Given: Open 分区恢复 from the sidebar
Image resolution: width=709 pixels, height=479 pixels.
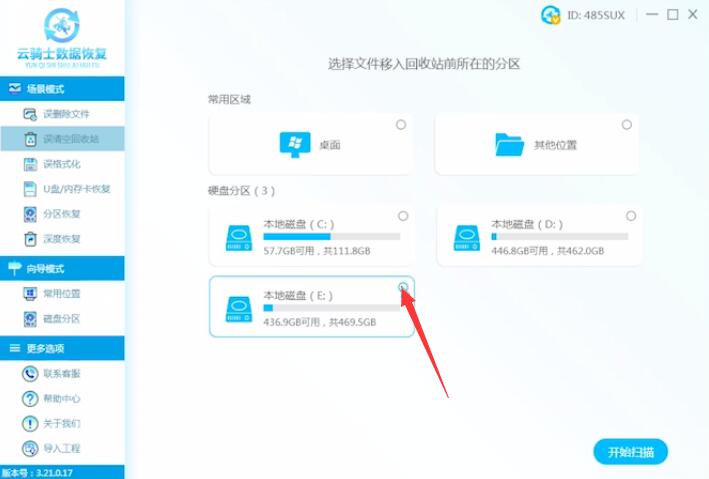Looking at the screenshot, I should [62, 214].
